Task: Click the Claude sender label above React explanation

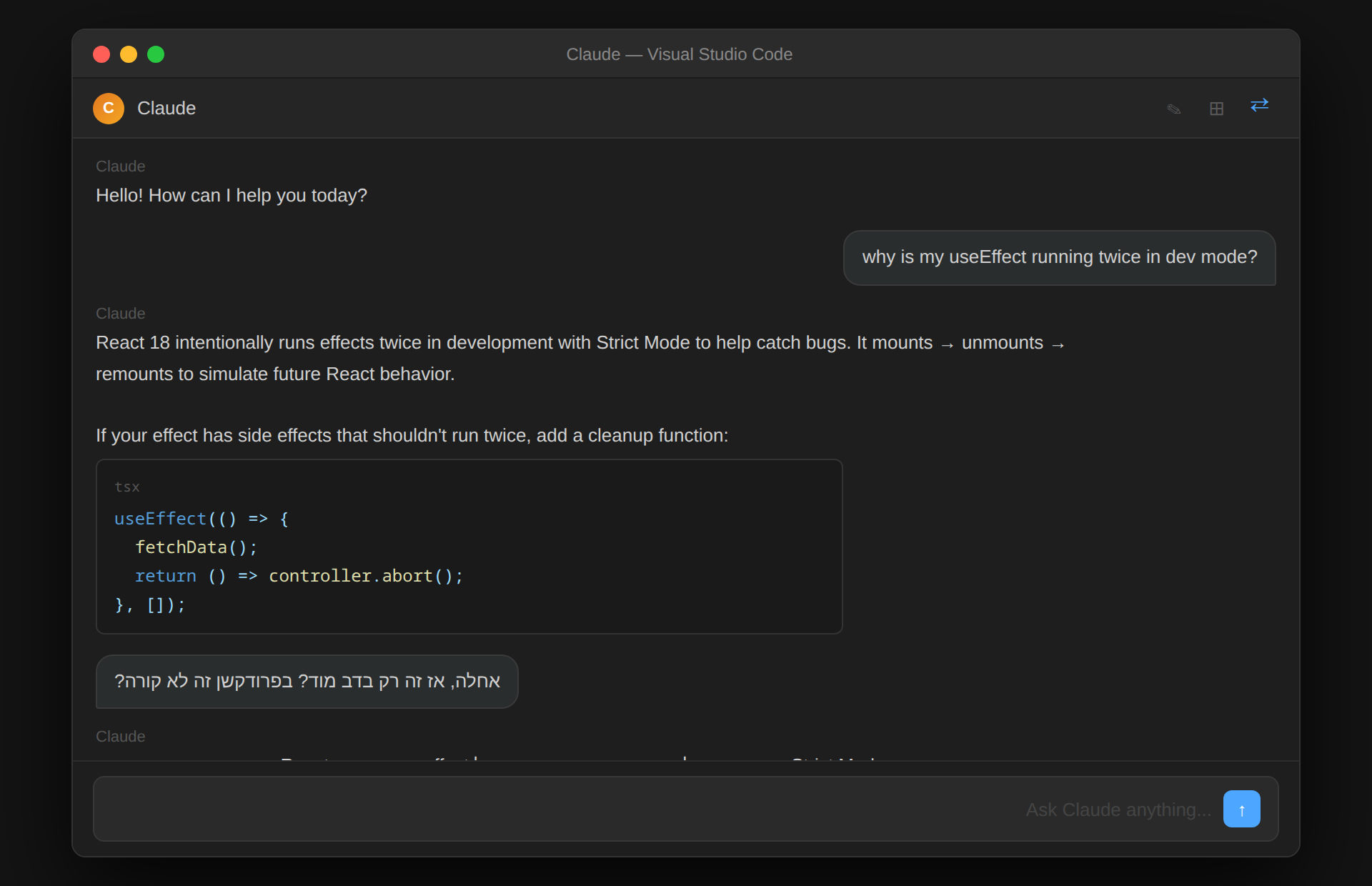Action: click(x=121, y=313)
